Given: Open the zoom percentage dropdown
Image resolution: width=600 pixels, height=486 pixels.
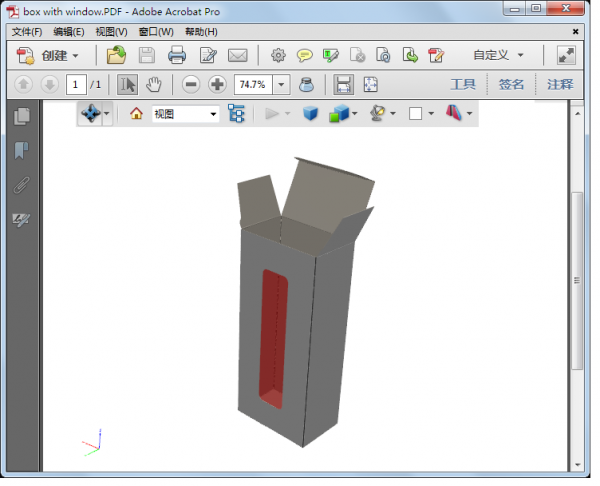Looking at the screenshot, I should tap(281, 85).
